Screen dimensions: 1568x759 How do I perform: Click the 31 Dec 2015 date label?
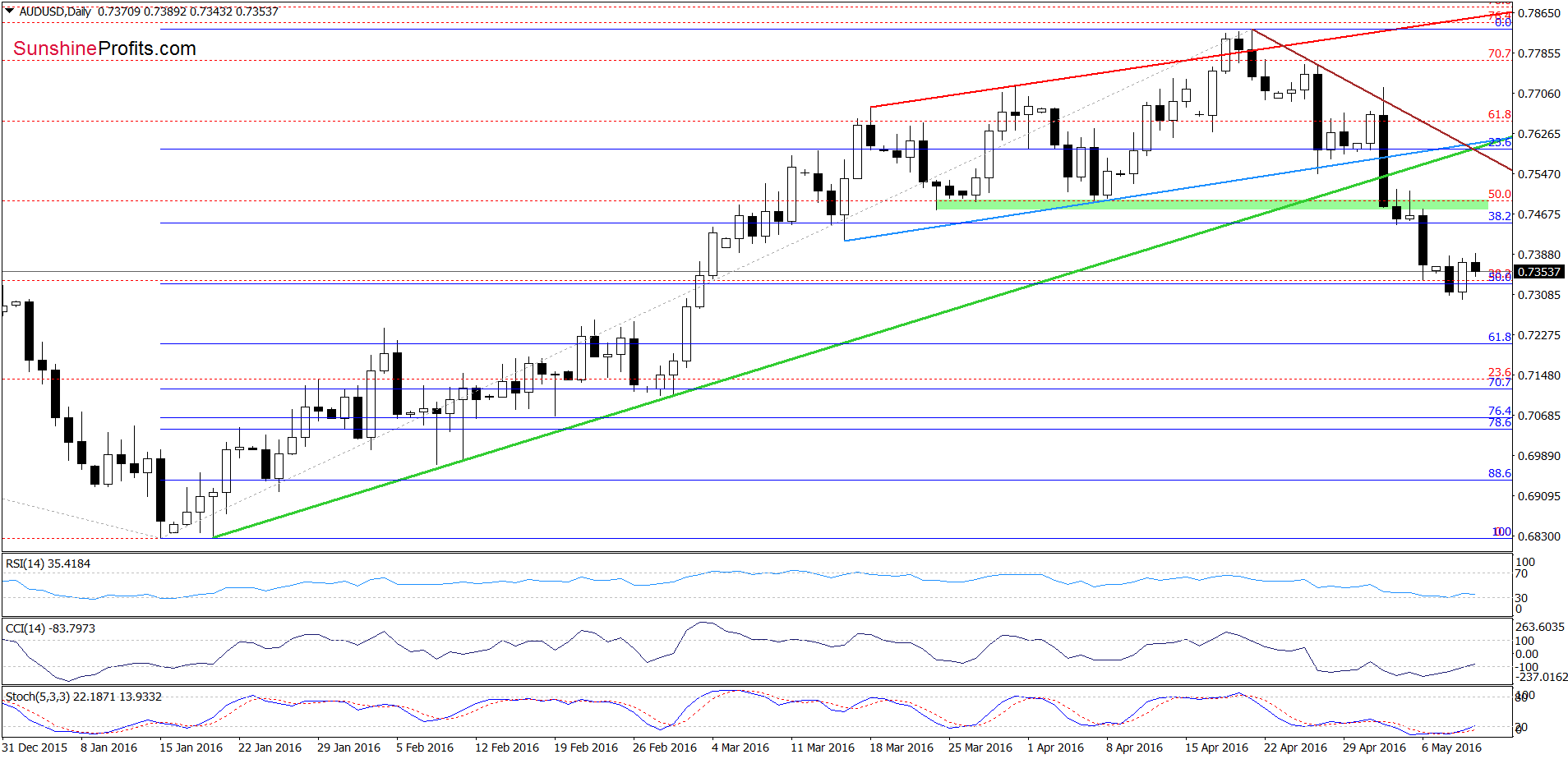click(35, 747)
